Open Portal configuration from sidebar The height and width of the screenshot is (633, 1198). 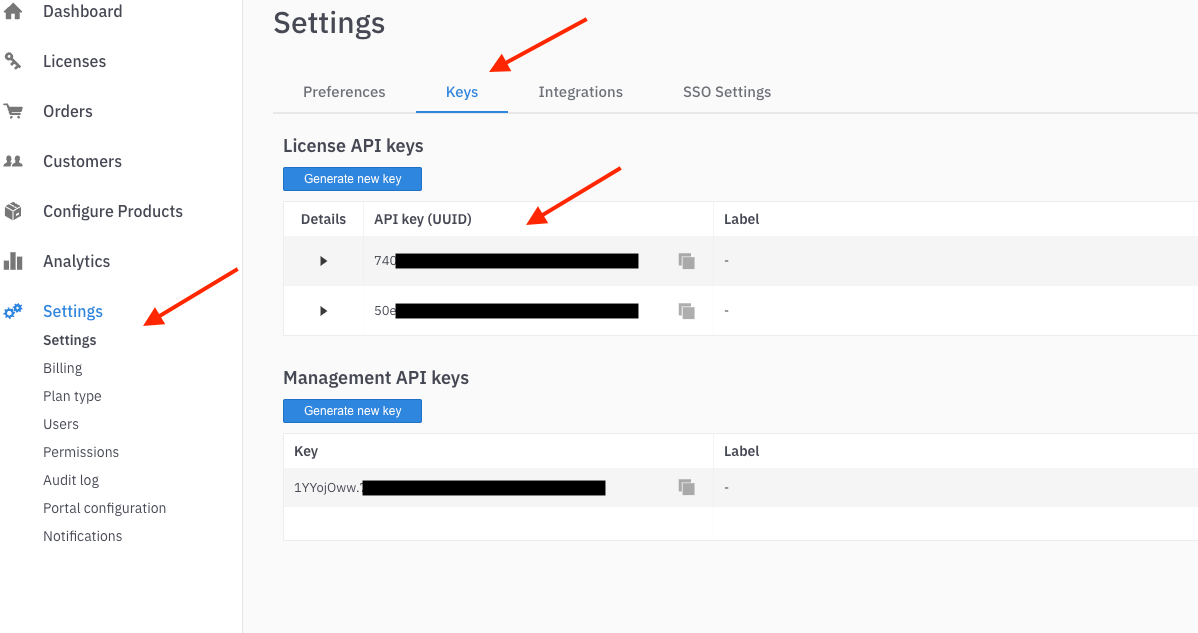(104, 508)
